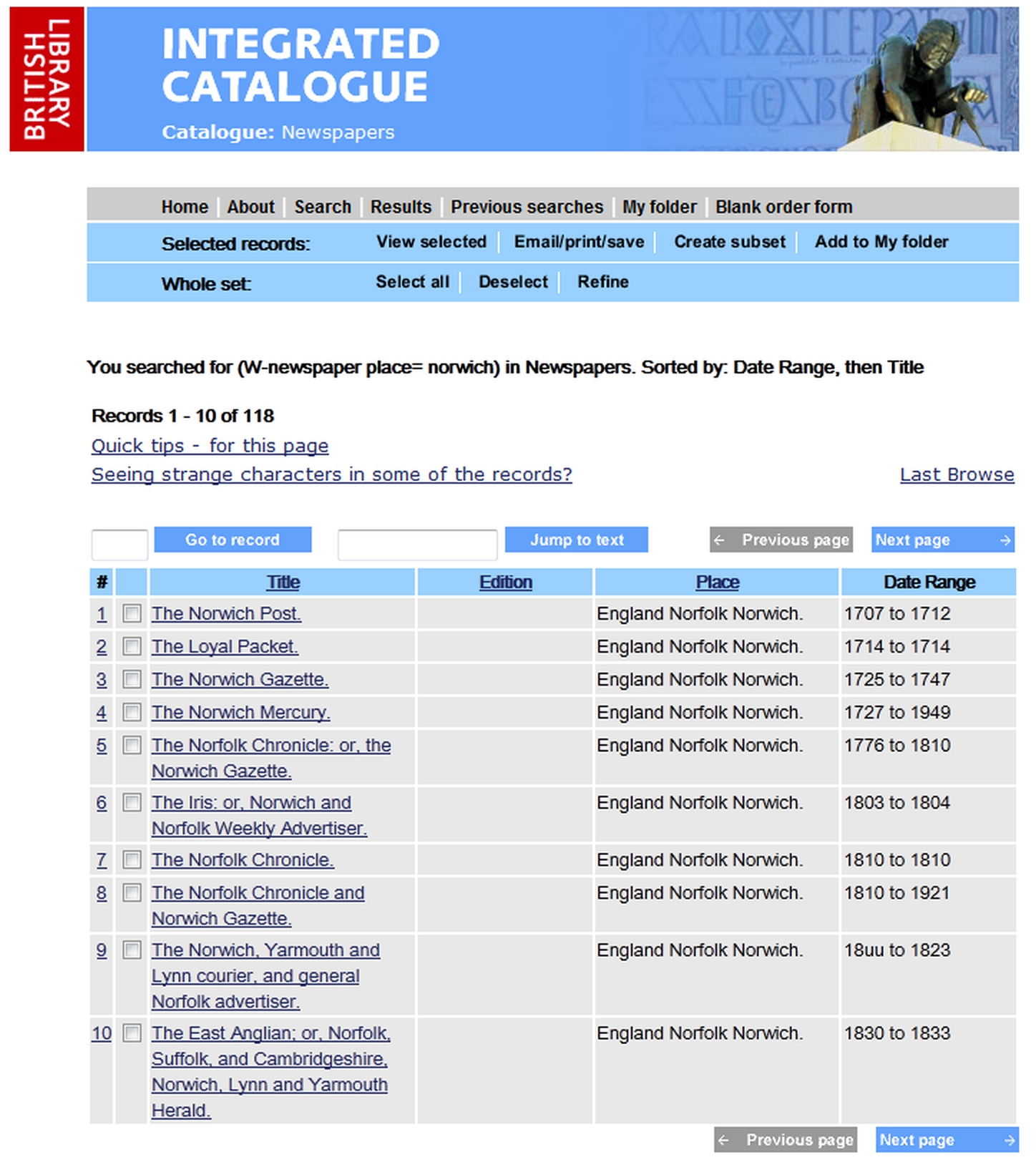Tick checkbox for Norfolk Chronicle: or, the Norwich Gazette
This screenshot has width=1036, height=1165.
pyautogui.click(x=132, y=745)
